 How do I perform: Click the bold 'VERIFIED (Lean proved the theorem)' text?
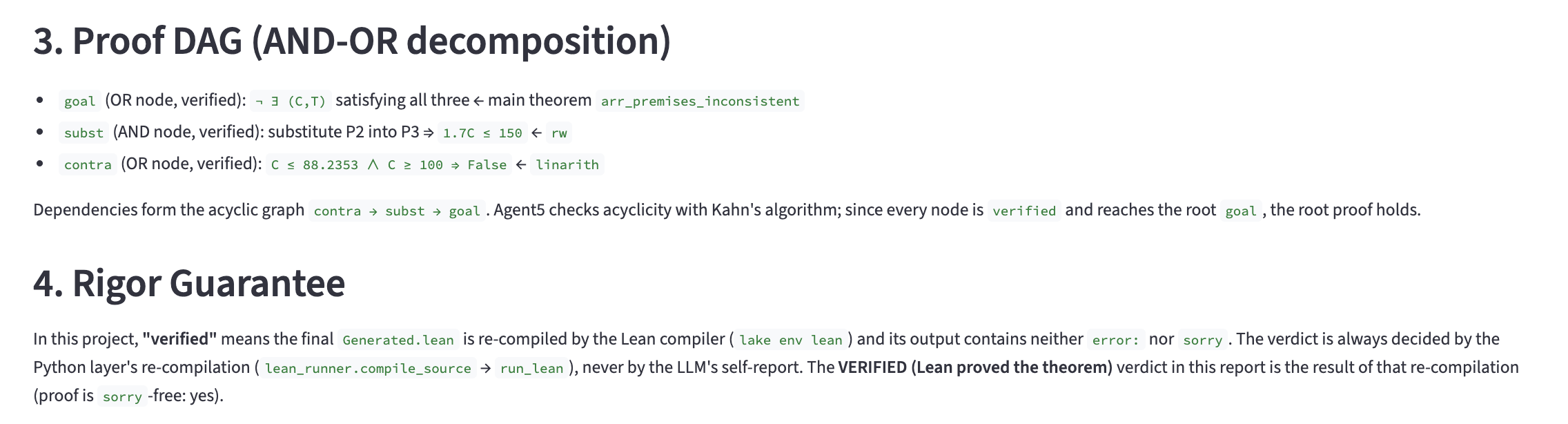(x=975, y=367)
